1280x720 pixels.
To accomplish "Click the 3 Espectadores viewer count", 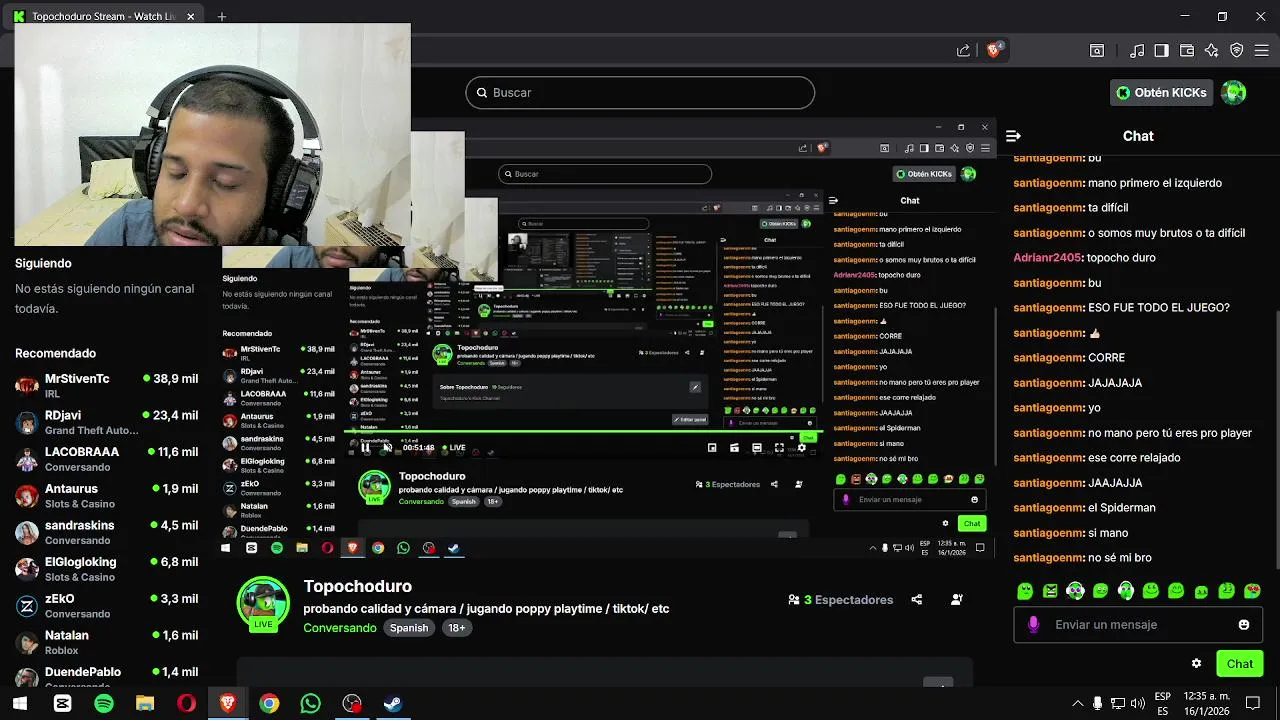I will 840,600.
